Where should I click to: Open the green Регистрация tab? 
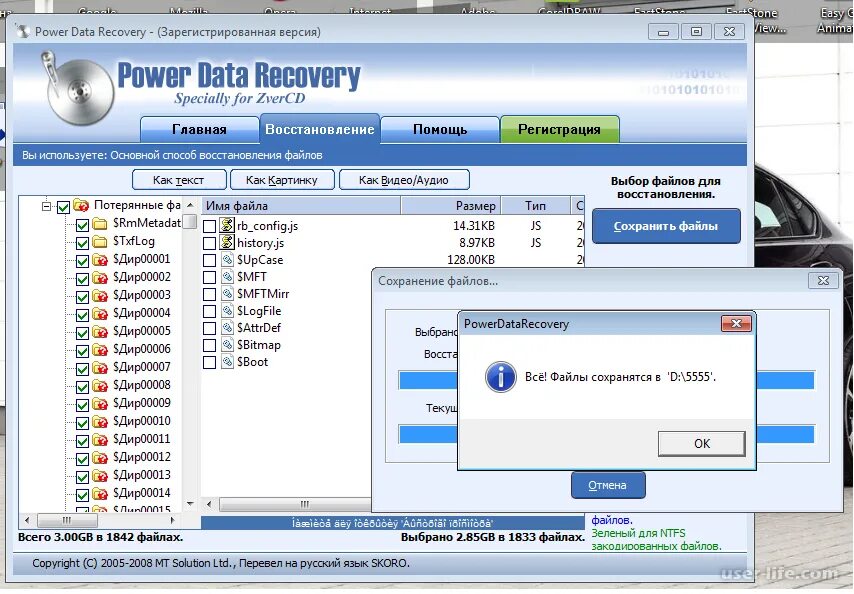tap(559, 129)
